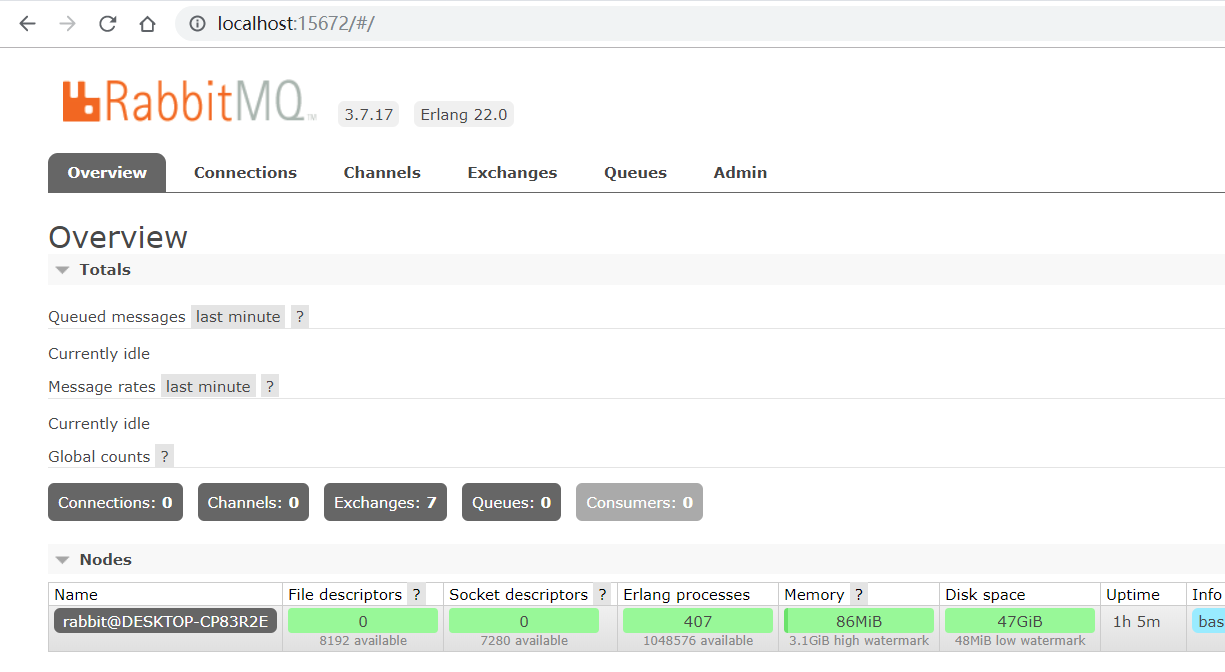Click the Uptime value 1h 5m

pyautogui.click(x=1136, y=622)
